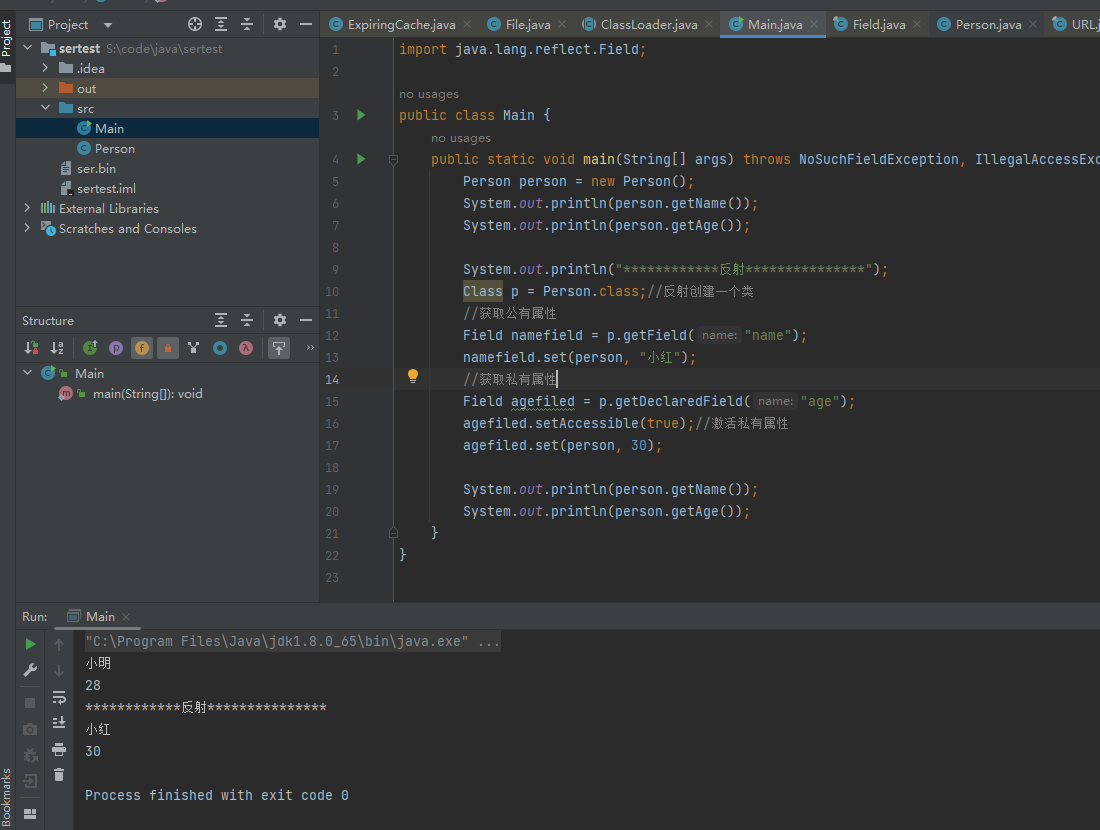This screenshot has height=830, width=1100.
Task: Expand all nodes in the Structure panel
Action: tap(221, 321)
